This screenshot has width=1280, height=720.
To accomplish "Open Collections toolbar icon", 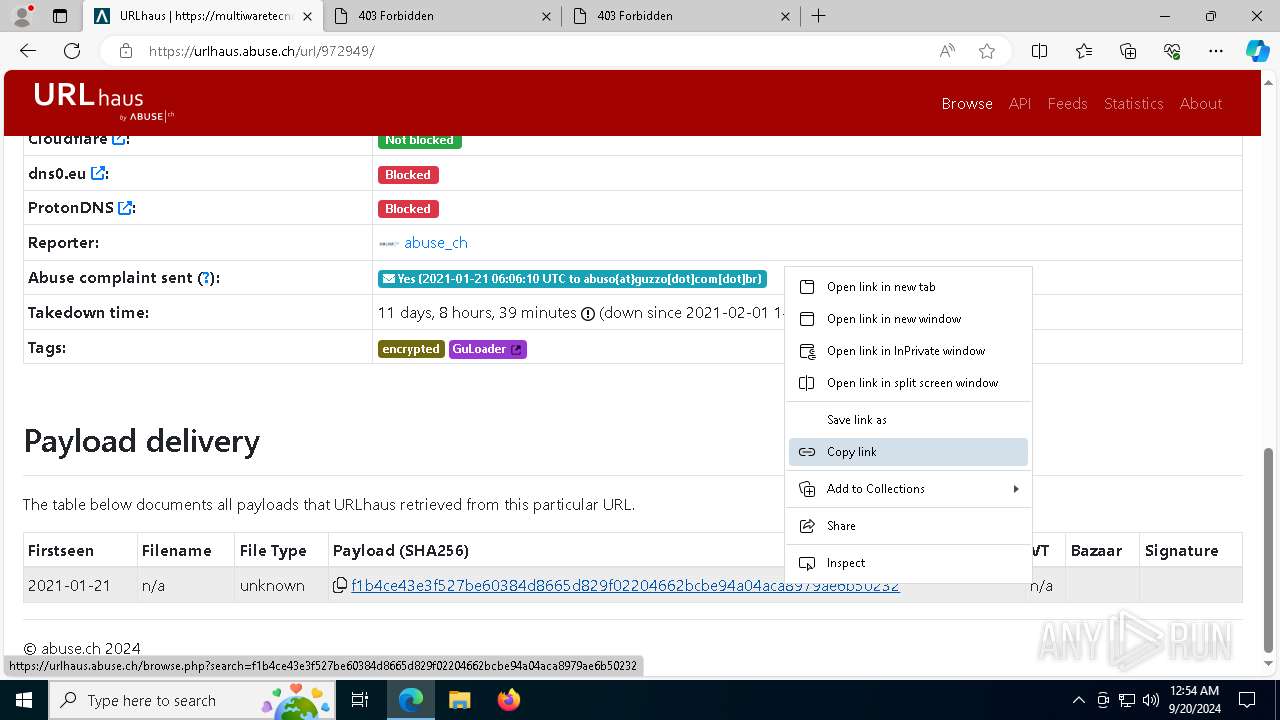I will click(1128, 51).
